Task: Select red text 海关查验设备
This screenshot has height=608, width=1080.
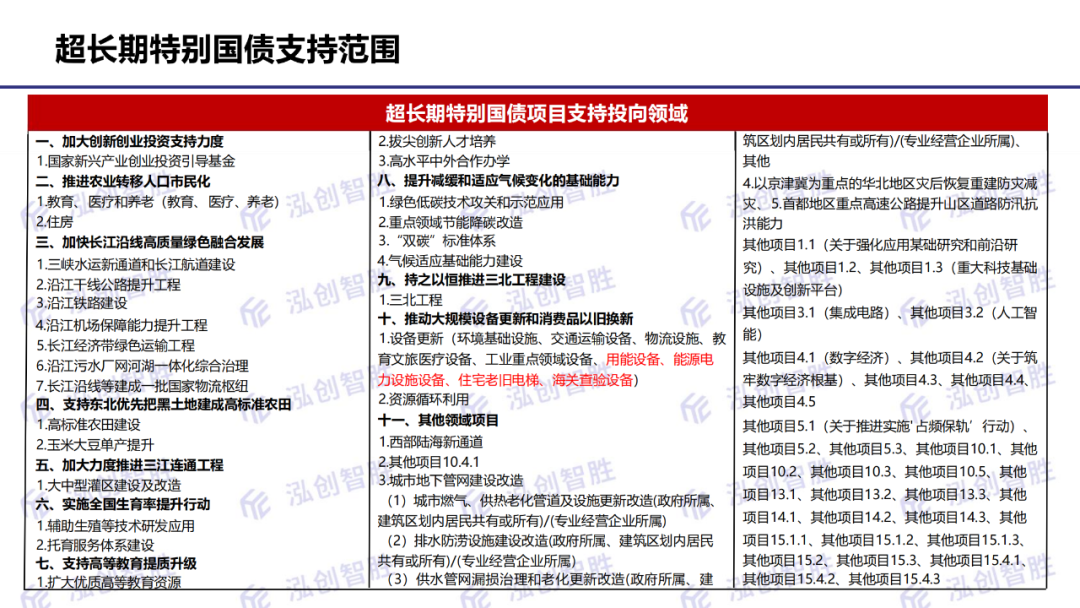Action: coord(593,380)
